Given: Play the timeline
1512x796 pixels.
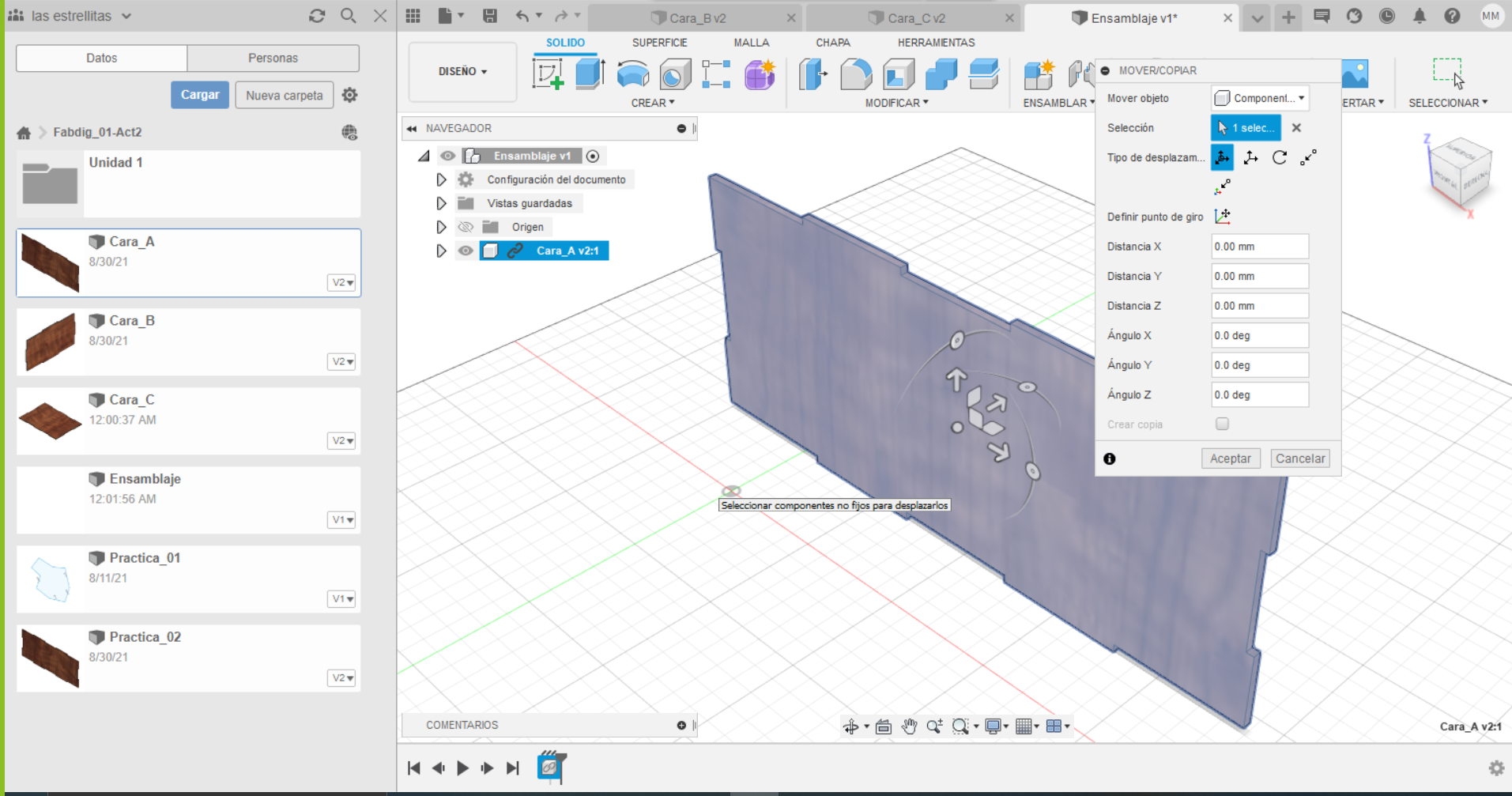Looking at the screenshot, I should [x=462, y=768].
